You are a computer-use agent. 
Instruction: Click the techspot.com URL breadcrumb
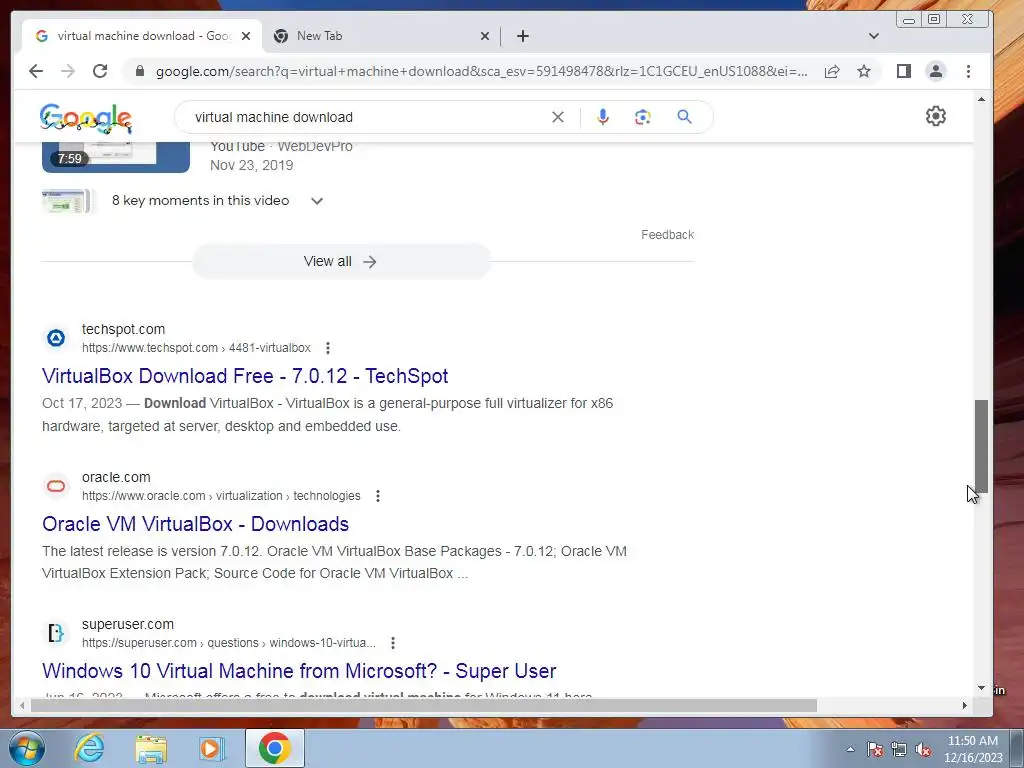[x=196, y=348]
